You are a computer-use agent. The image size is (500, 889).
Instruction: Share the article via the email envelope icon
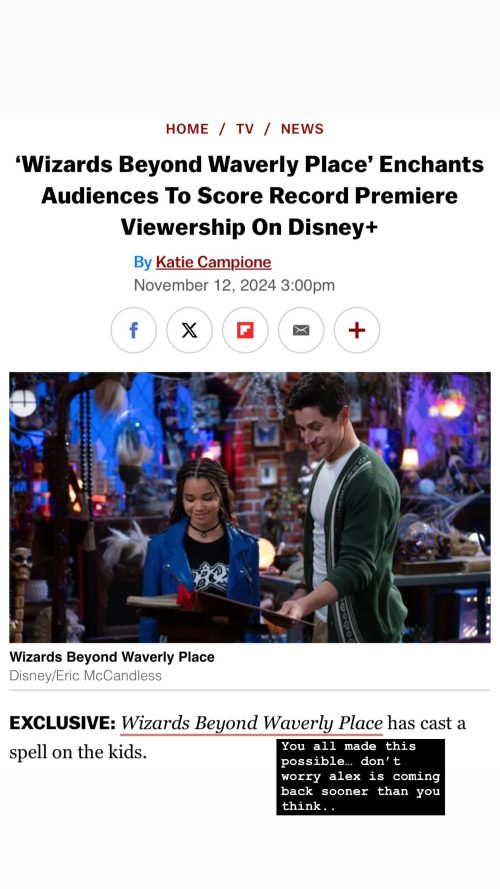[x=301, y=330]
